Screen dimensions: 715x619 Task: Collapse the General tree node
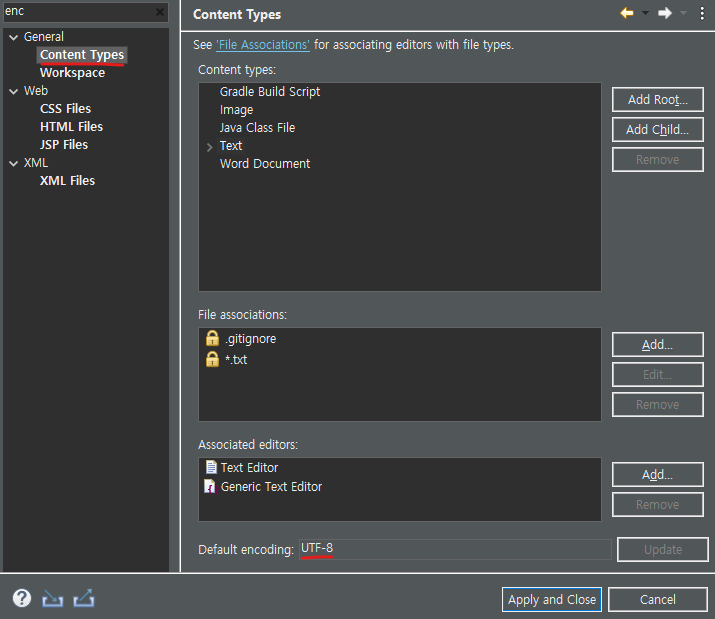[14, 37]
